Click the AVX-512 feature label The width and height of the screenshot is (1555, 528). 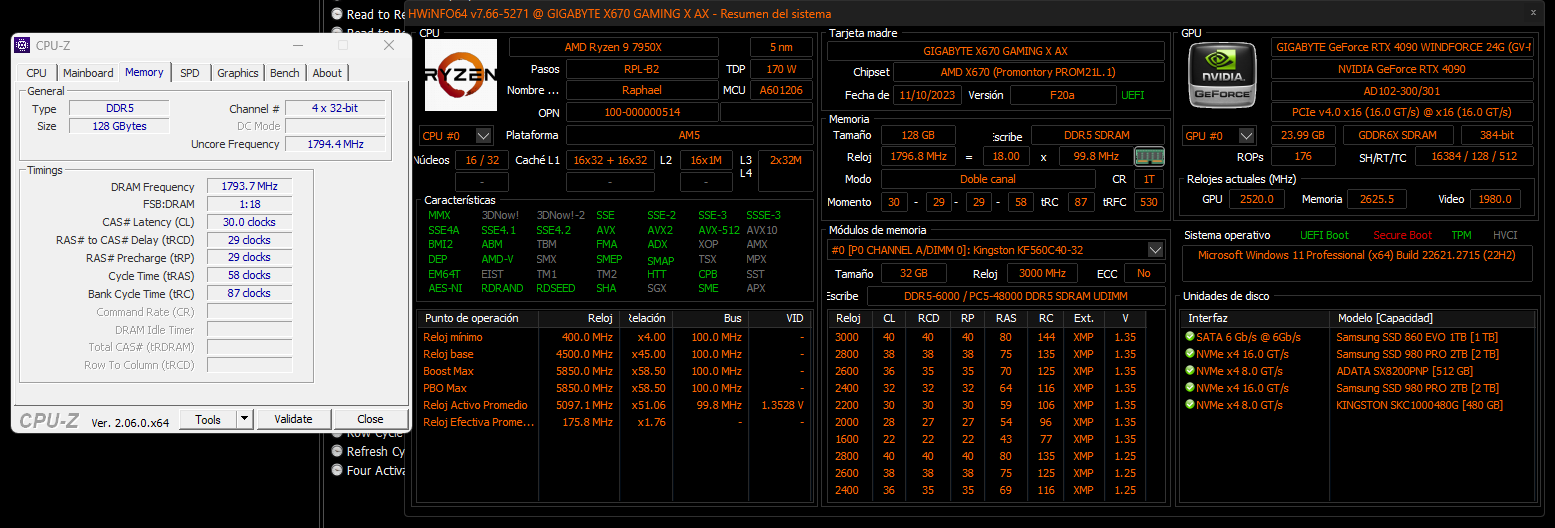[x=719, y=230]
